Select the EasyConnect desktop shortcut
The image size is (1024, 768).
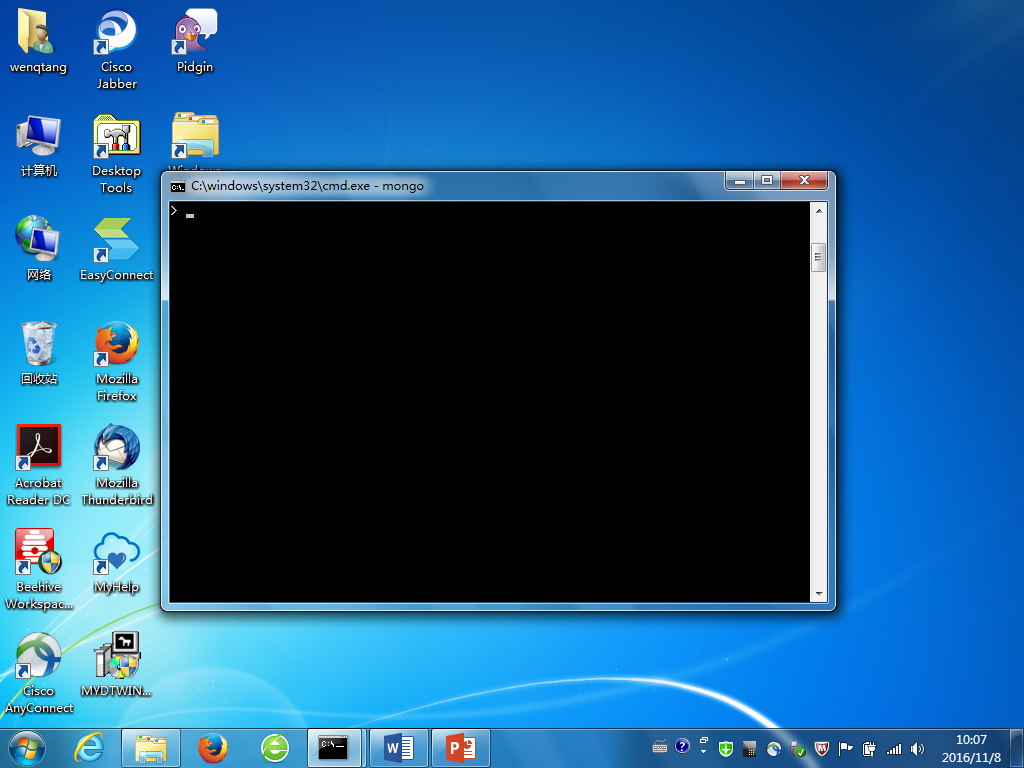[x=116, y=249]
